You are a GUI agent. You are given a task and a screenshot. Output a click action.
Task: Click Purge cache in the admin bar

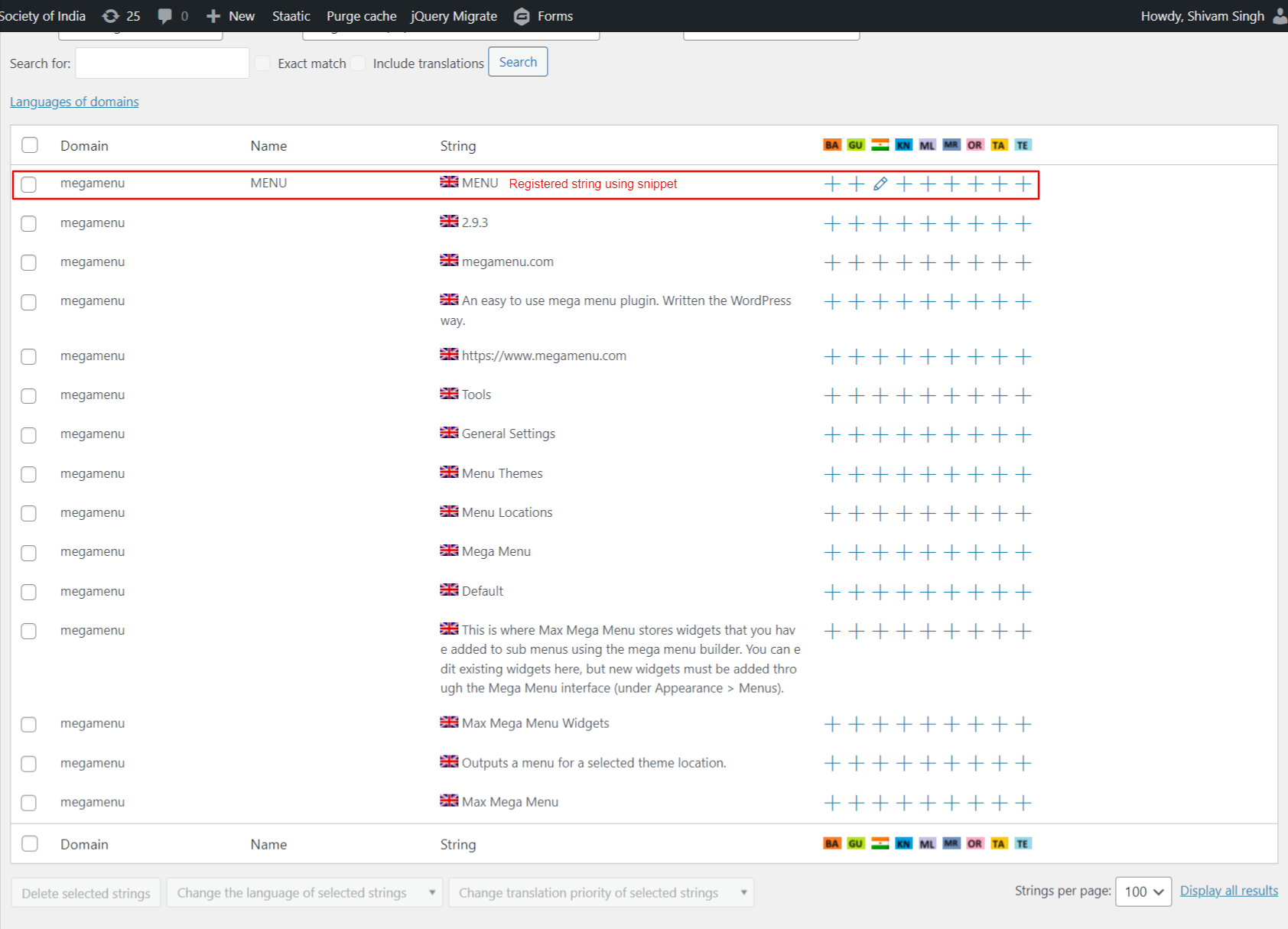click(x=361, y=16)
